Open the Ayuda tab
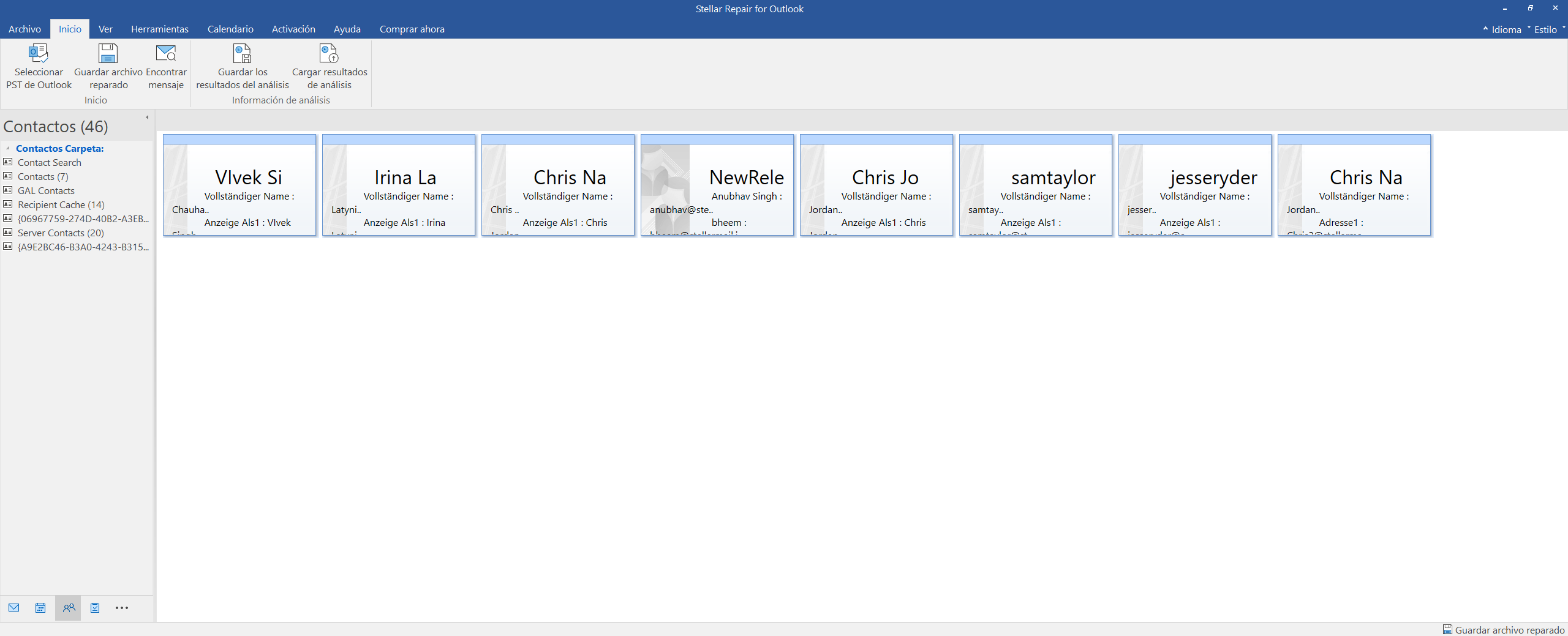The height and width of the screenshot is (636, 1568). tap(347, 29)
